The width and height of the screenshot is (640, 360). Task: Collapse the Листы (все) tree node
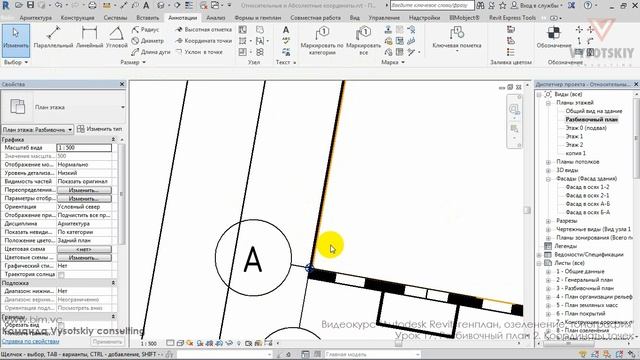pos(539,263)
